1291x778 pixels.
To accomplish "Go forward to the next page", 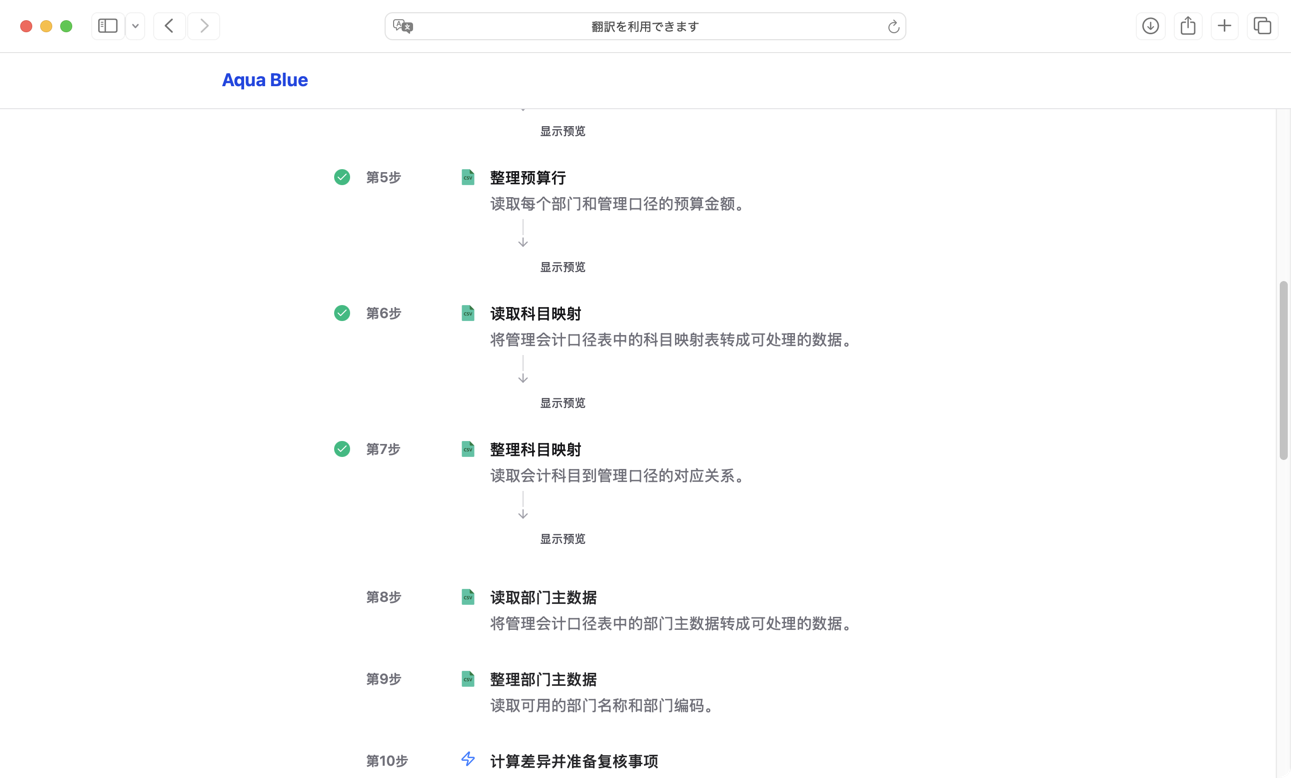I will 204,26.
